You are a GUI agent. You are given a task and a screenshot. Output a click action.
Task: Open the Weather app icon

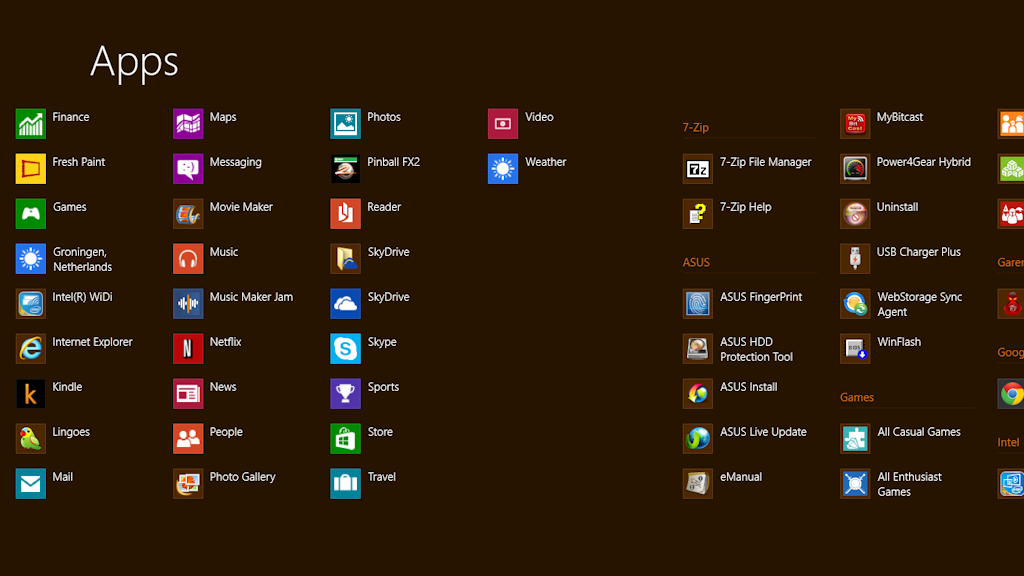[x=503, y=168]
